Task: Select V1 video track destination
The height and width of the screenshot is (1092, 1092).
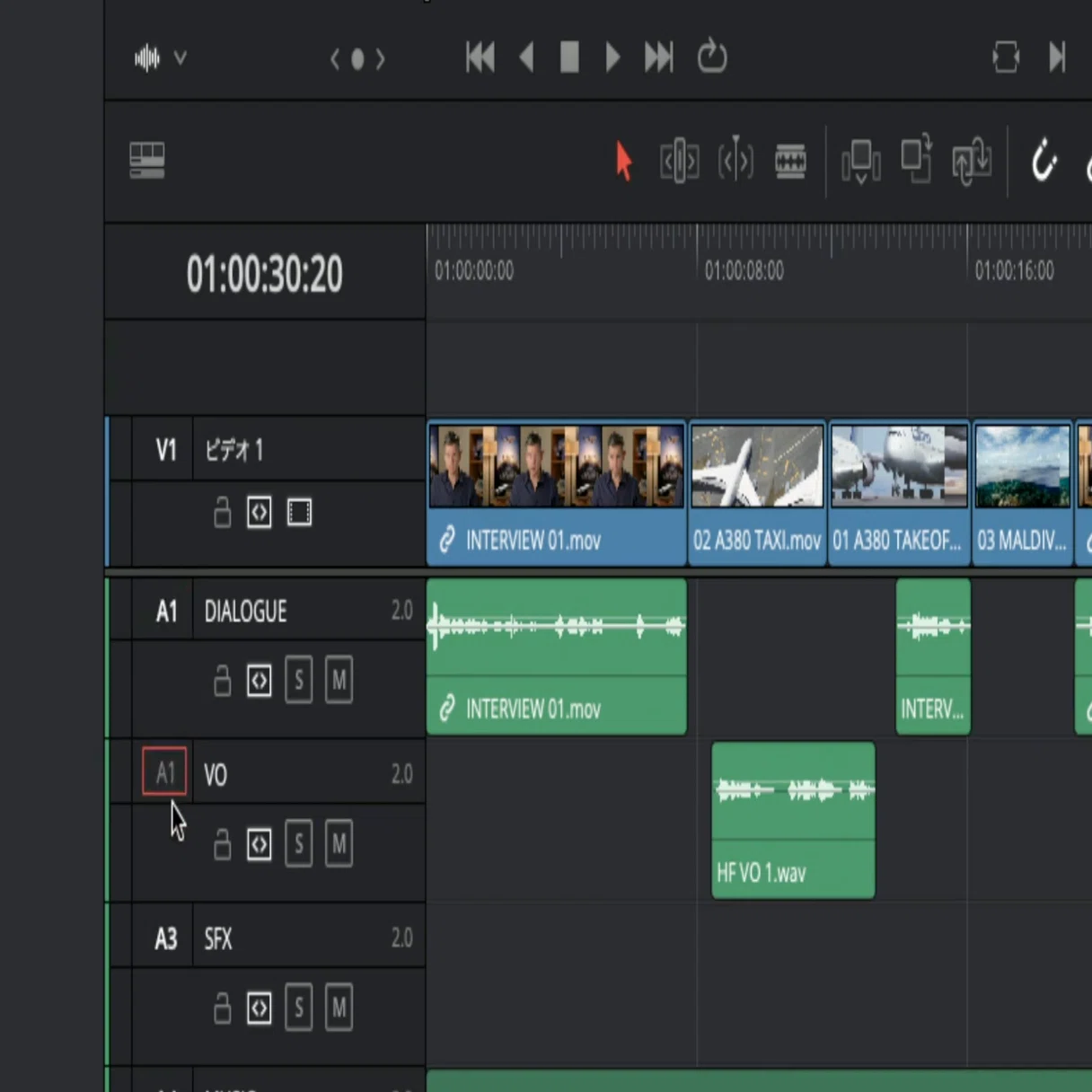Action: point(166,450)
